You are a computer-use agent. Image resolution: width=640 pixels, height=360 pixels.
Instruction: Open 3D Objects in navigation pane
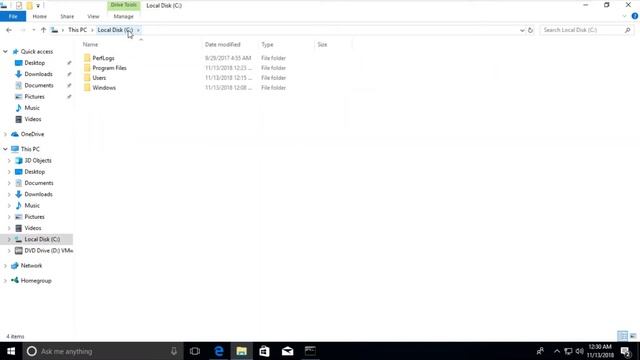tap(38, 160)
